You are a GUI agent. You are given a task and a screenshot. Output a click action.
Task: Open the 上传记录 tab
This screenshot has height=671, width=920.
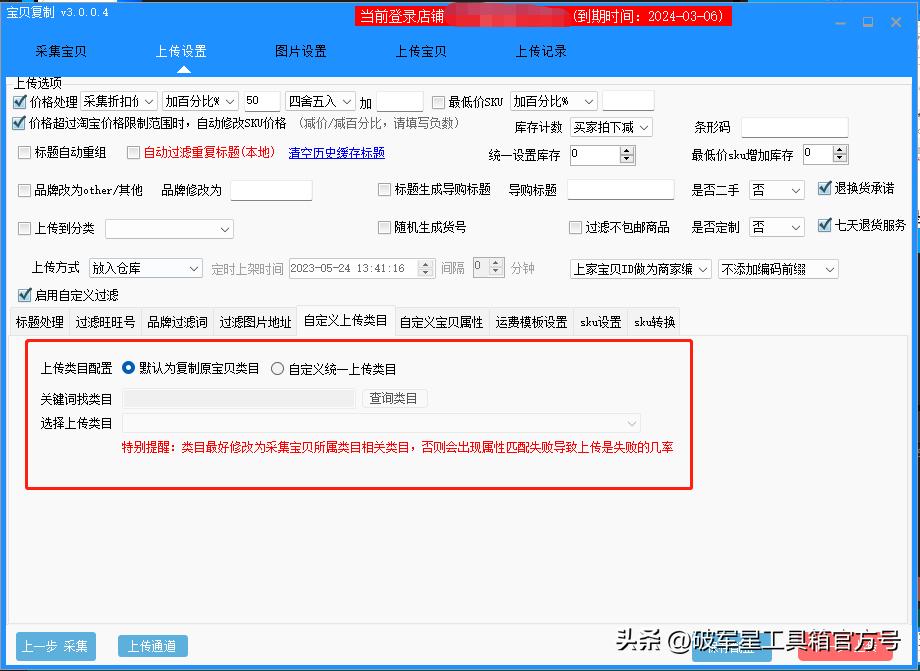(x=540, y=51)
